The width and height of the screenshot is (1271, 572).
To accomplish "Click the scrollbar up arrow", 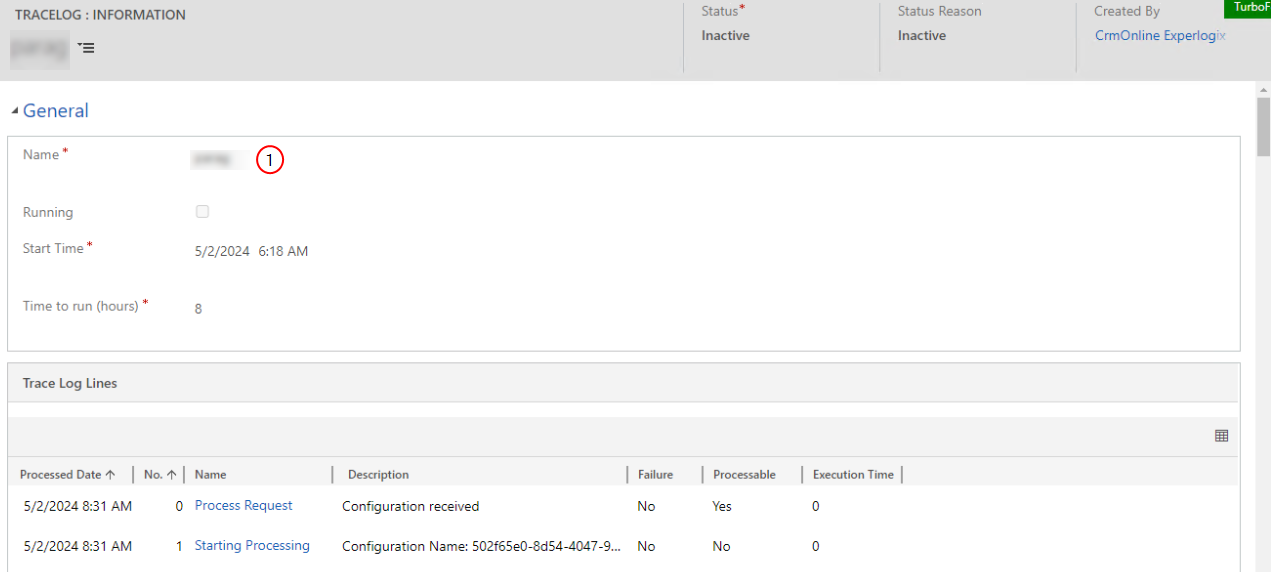I will [1263, 91].
